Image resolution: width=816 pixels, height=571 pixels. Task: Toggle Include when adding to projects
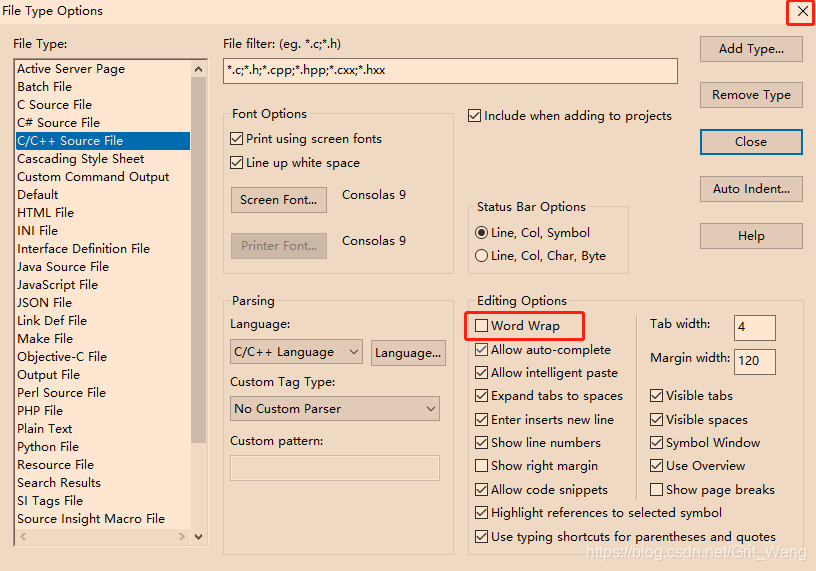tap(474, 116)
